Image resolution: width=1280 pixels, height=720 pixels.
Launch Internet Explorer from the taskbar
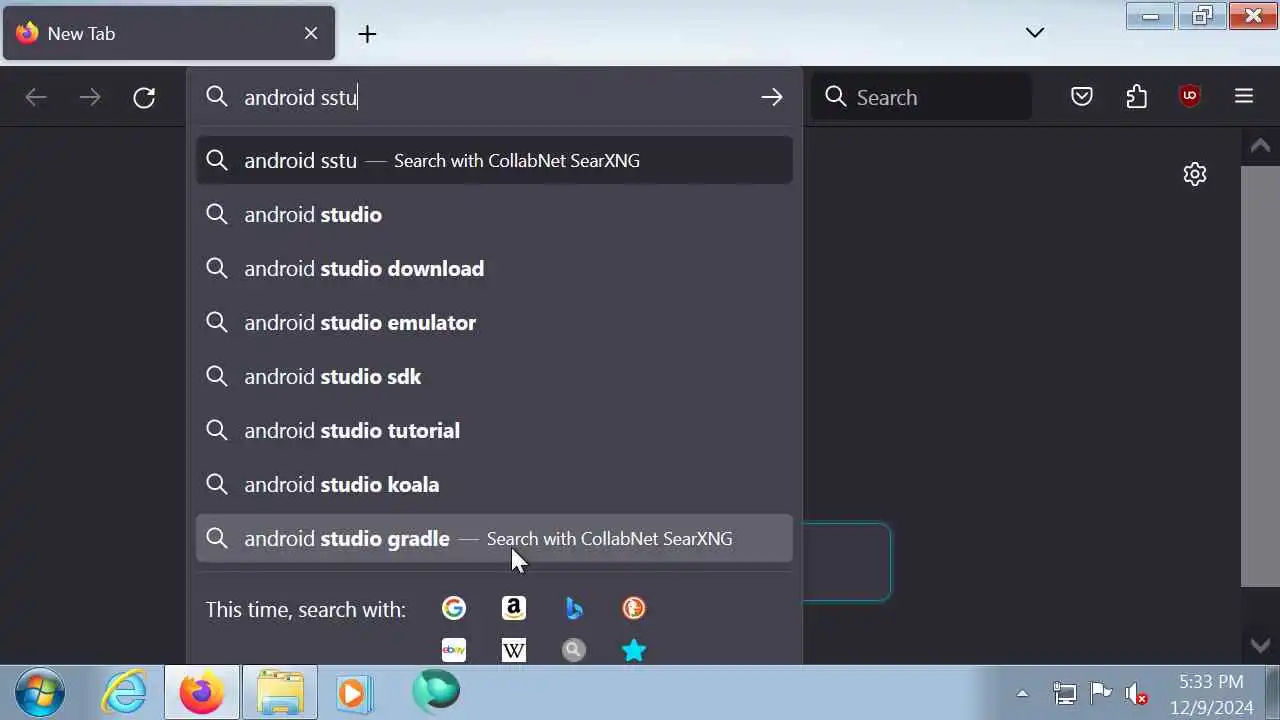(125, 692)
